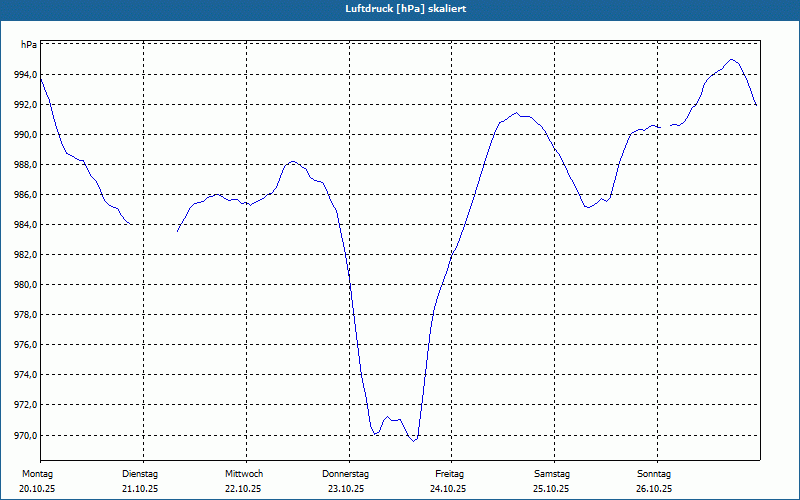Select the 'Donnerstag' day label
Image resolution: width=800 pixels, height=500 pixels.
coord(345,474)
